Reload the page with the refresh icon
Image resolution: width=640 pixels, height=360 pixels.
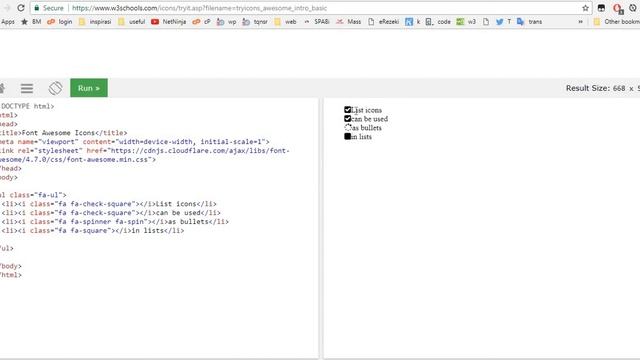click(21, 8)
